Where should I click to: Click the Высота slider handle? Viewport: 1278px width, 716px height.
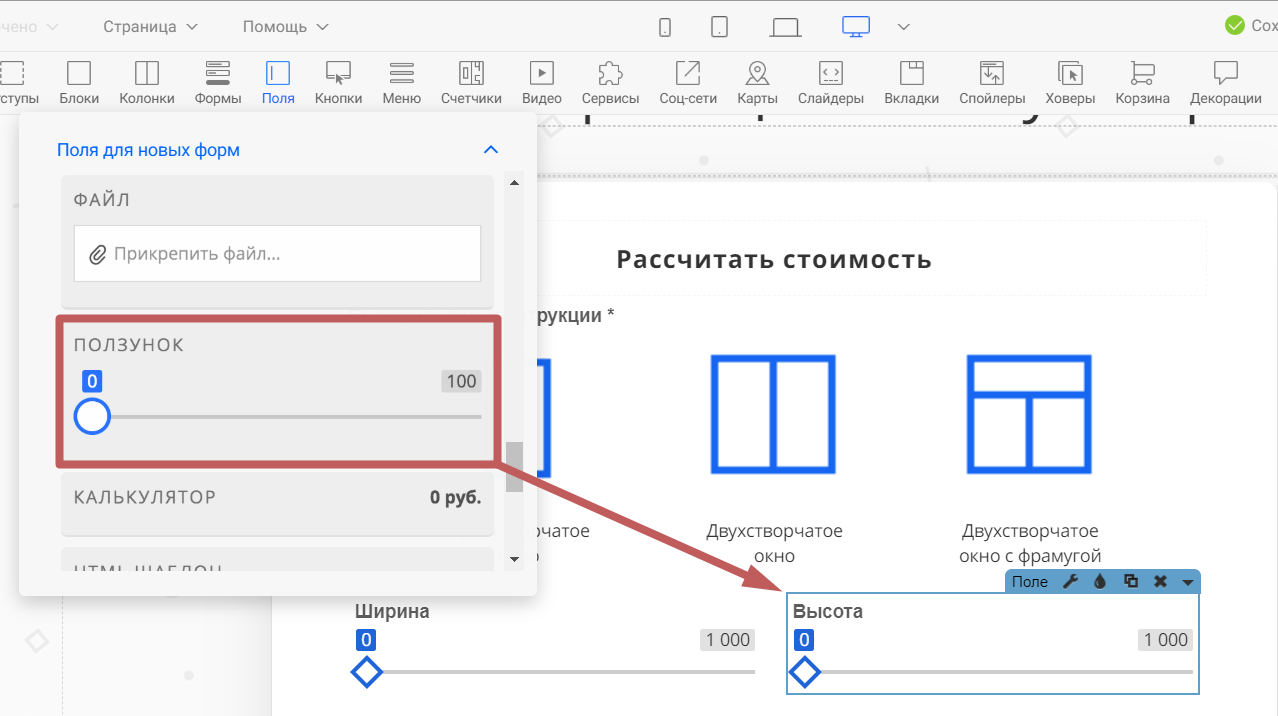tap(805, 673)
